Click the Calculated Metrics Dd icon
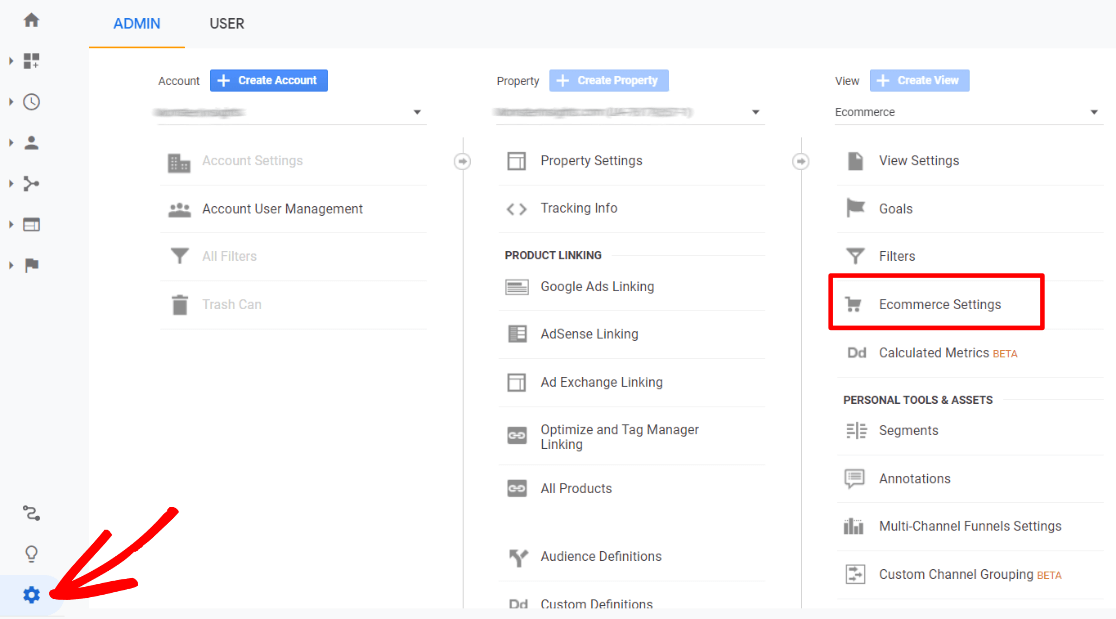This screenshot has height=619, width=1116. click(x=856, y=353)
